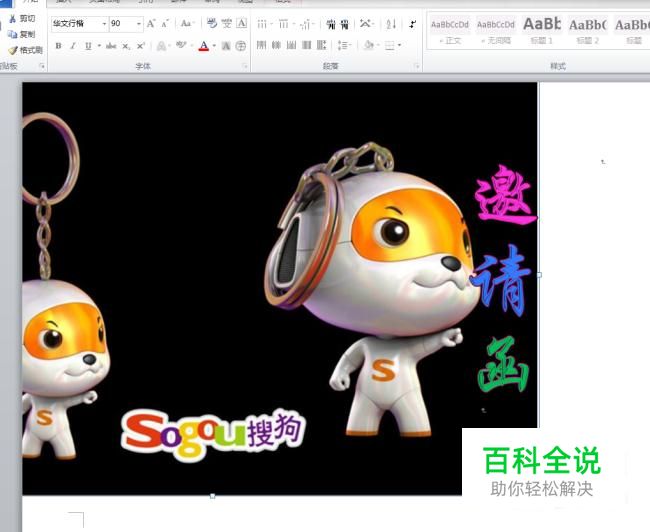
Task: Click the Phonetic Guide icon
Action: pyautogui.click(x=226, y=24)
